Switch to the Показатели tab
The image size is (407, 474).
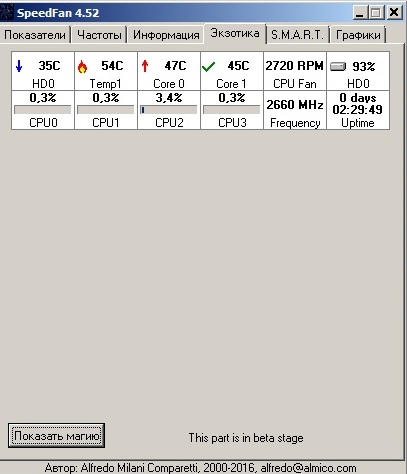[x=35, y=35]
